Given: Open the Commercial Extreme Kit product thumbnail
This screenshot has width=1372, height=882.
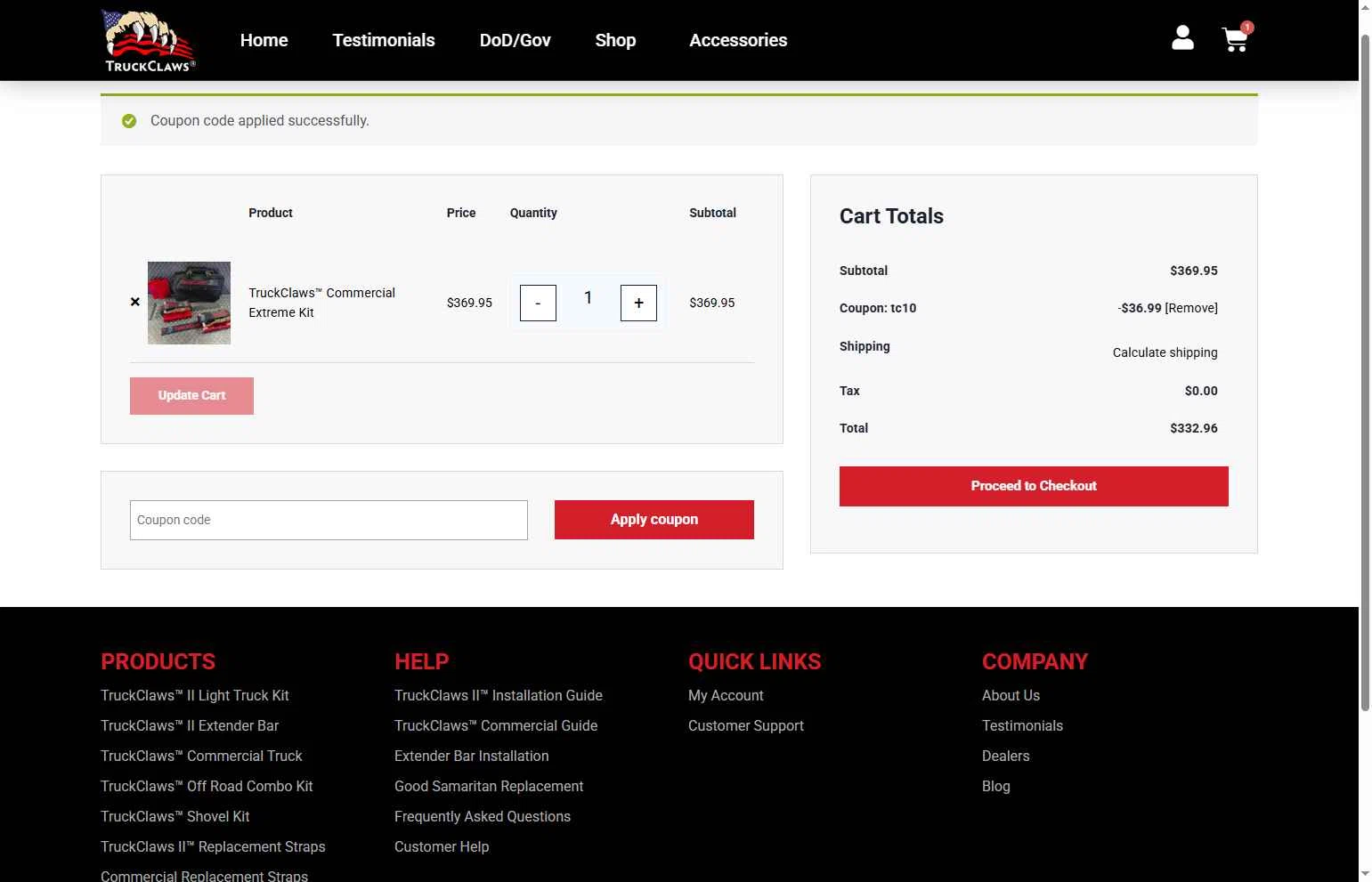Looking at the screenshot, I should tap(189, 303).
